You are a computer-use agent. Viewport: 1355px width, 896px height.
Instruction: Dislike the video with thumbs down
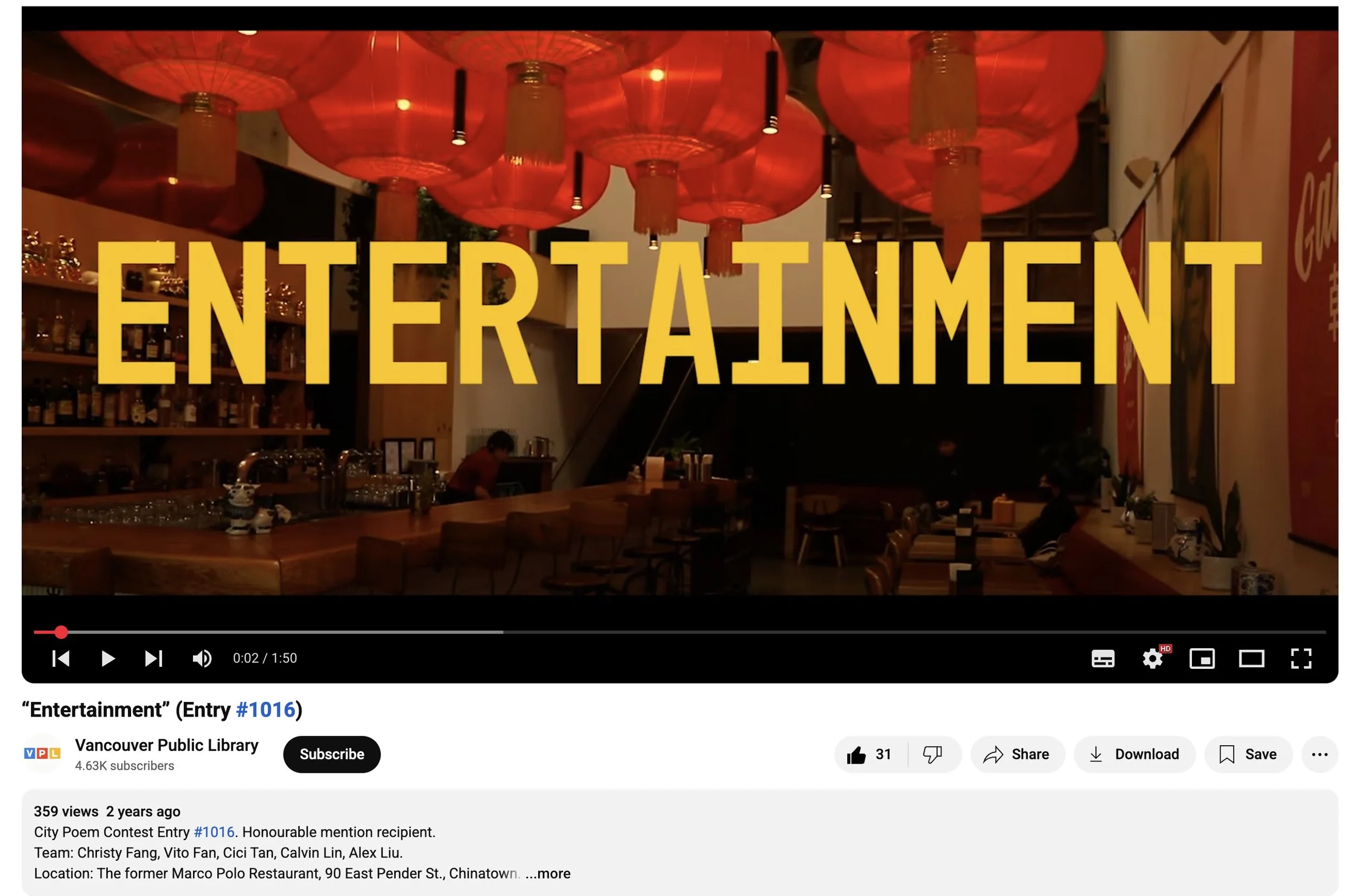(x=932, y=755)
